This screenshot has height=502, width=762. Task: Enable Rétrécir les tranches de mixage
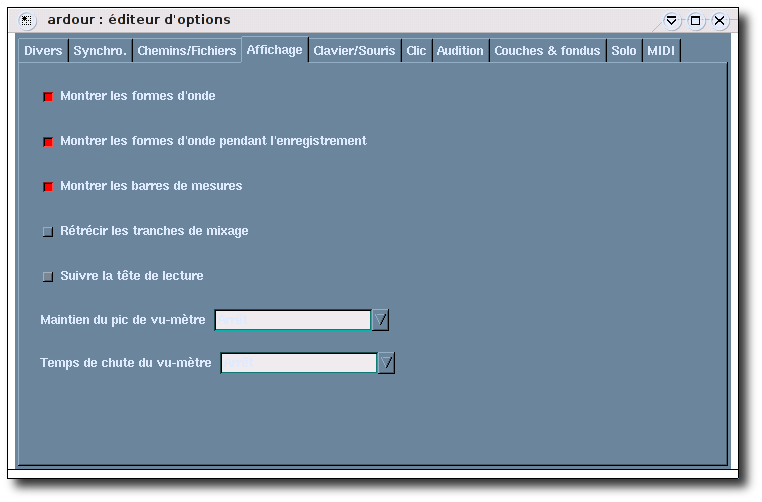[48, 231]
